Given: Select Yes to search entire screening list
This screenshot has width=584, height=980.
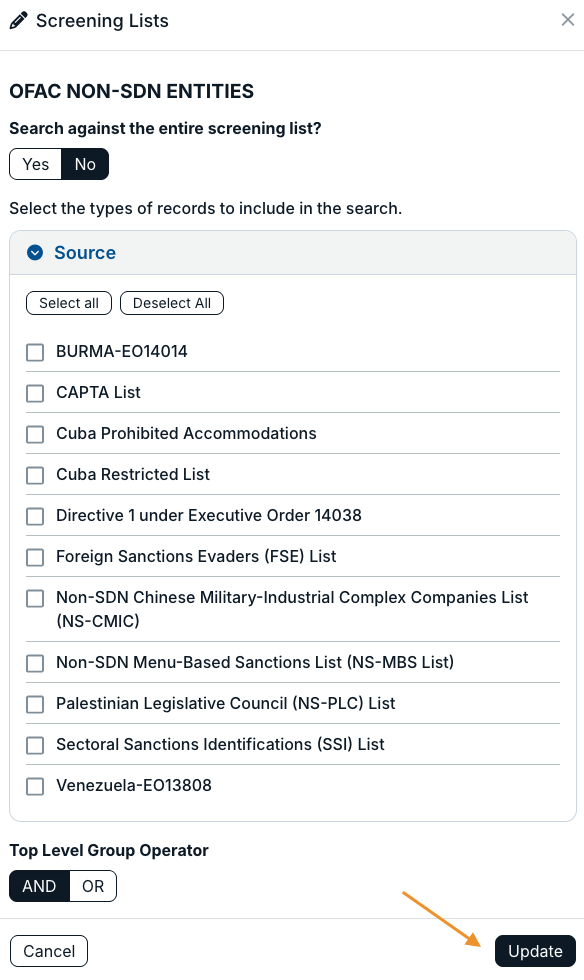Looking at the screenshot, I should 36,164.
